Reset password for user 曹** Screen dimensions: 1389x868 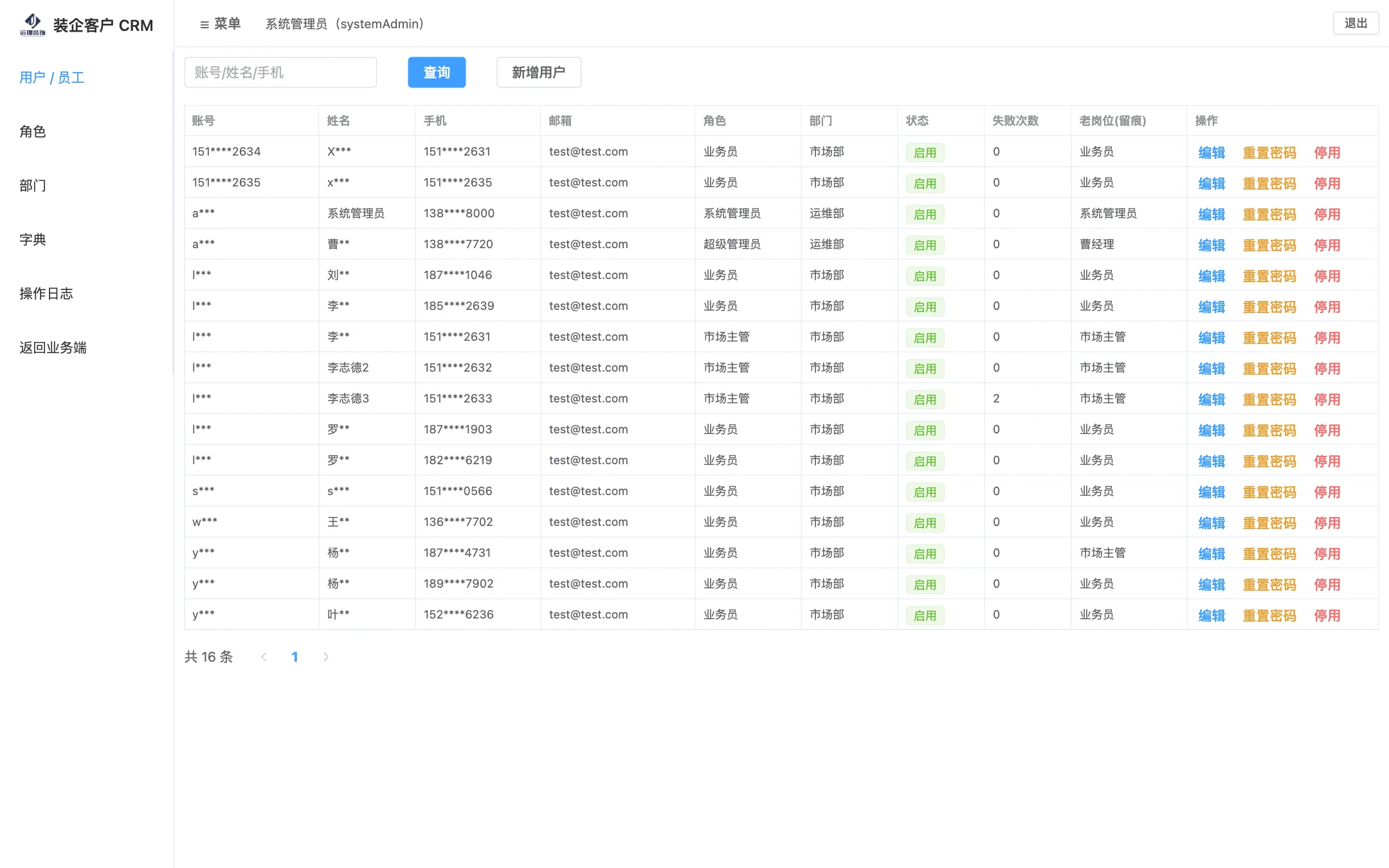[1269, 245]
